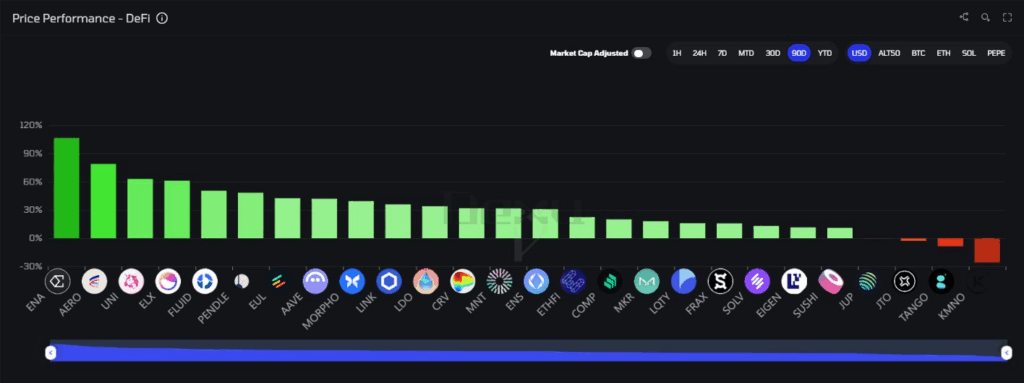Click the AERO token logo
The image size is (1024, 383).
coord(95,281)
